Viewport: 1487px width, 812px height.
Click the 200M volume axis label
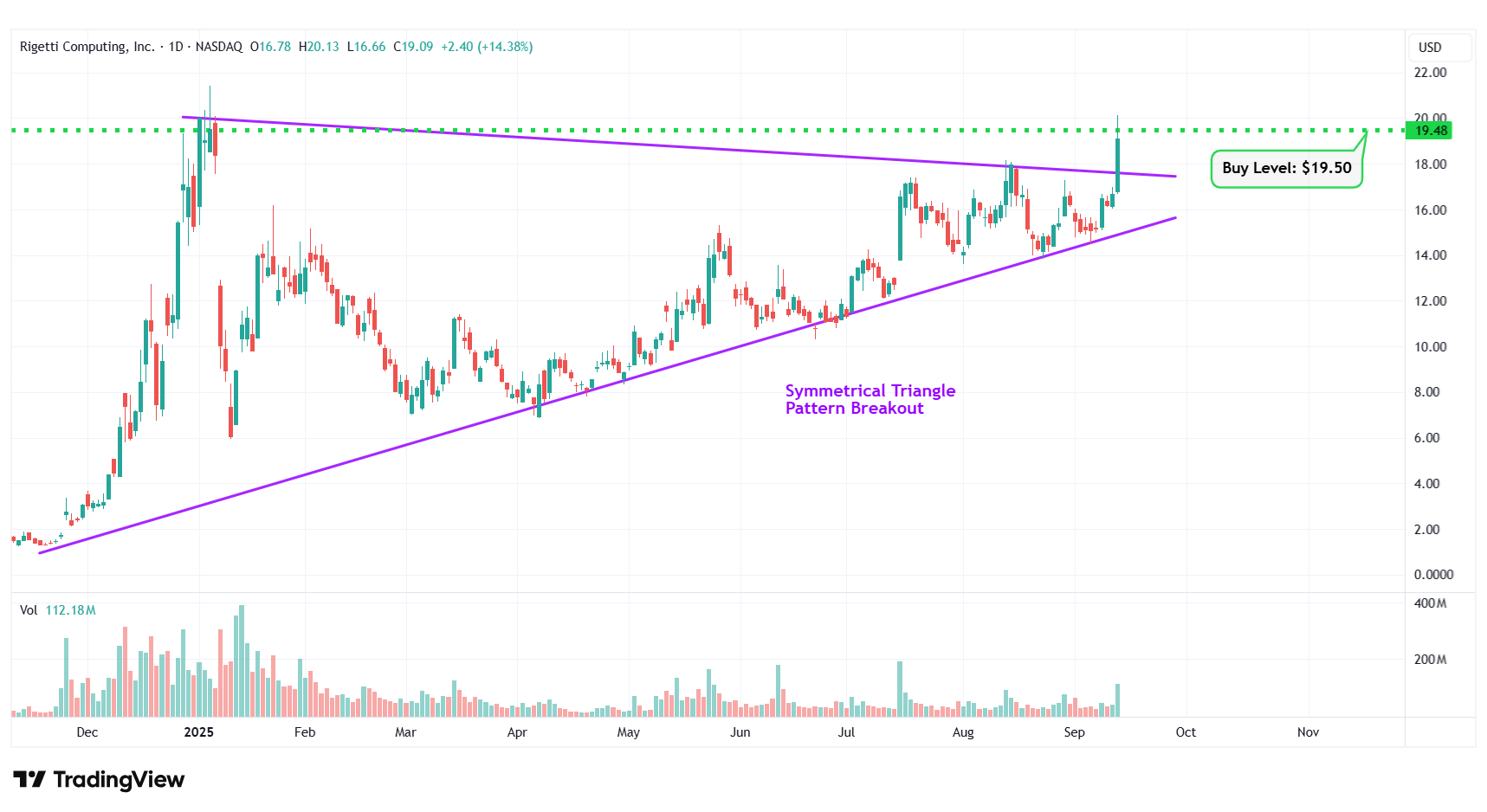[x=1431, y=660]
